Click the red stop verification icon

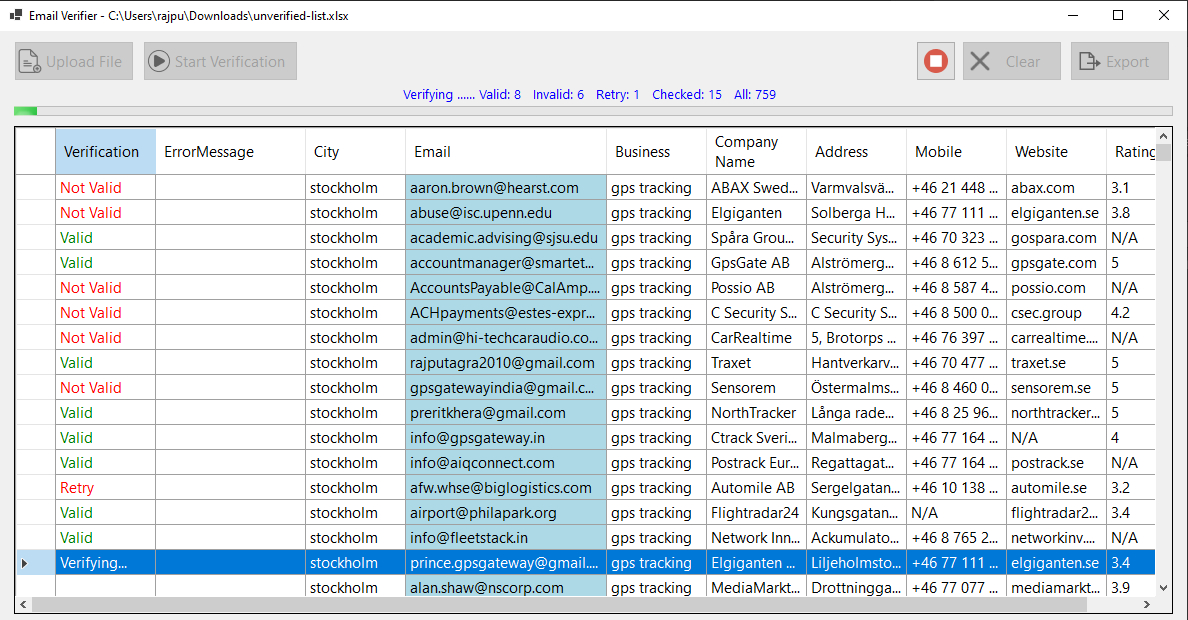point(936,61)
